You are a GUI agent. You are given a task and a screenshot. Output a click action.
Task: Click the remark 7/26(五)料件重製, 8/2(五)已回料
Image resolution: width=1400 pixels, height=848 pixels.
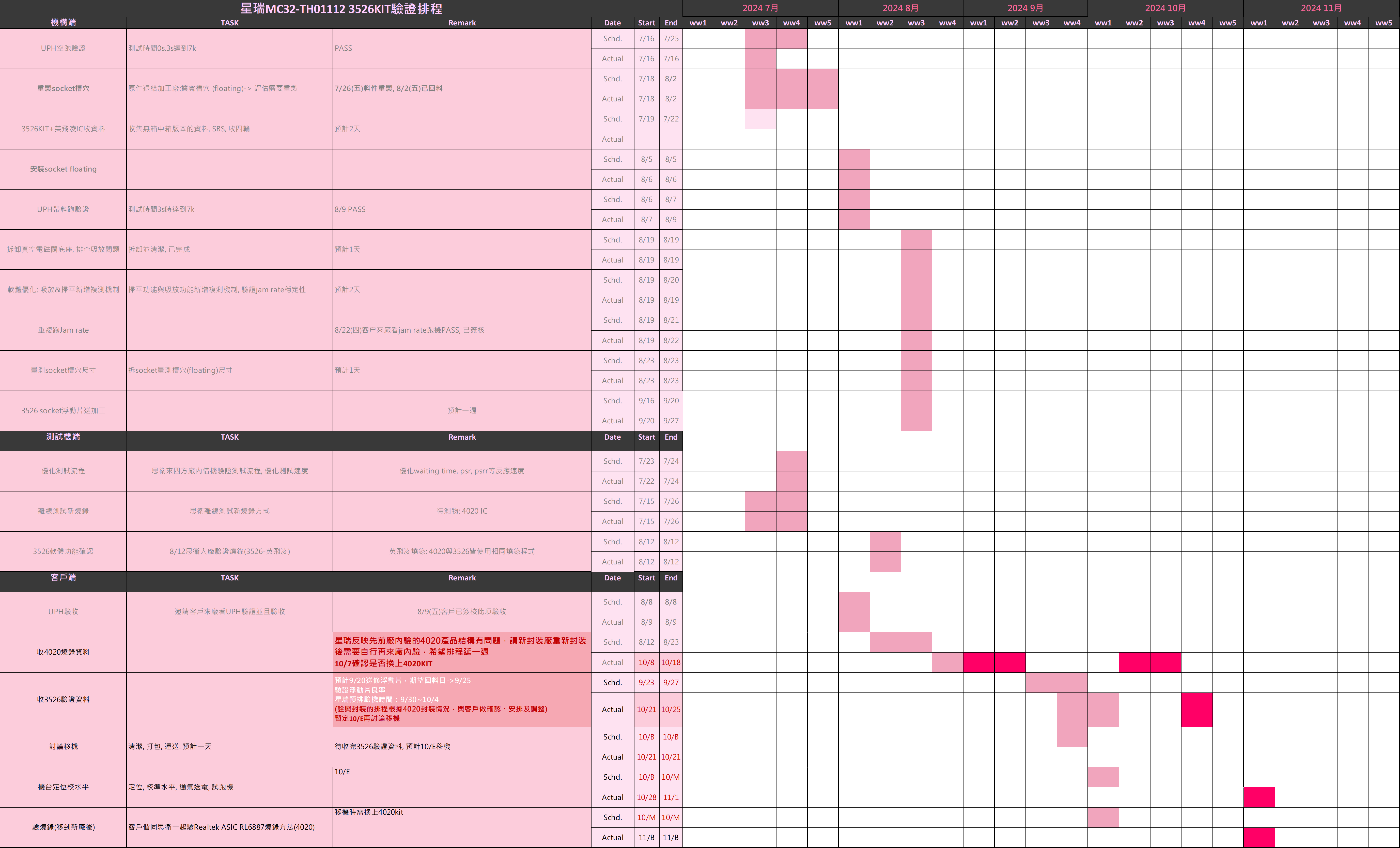pyautogui.click(x=389, y=89)
